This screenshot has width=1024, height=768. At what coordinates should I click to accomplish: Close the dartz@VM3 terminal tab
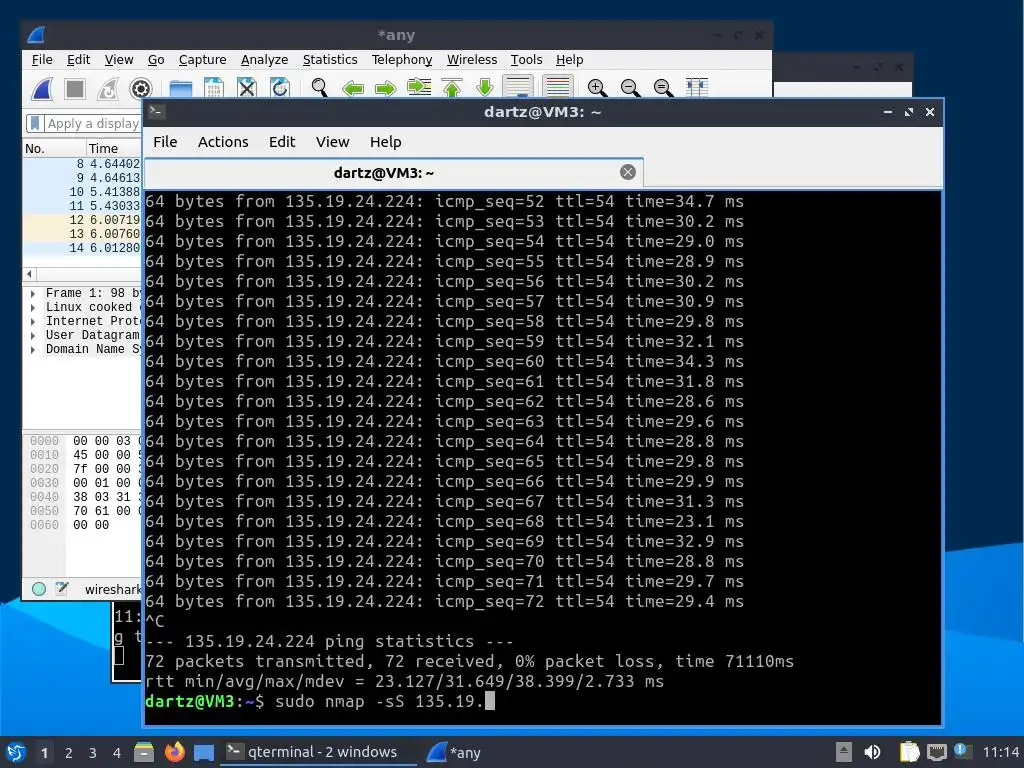point(628,172)
